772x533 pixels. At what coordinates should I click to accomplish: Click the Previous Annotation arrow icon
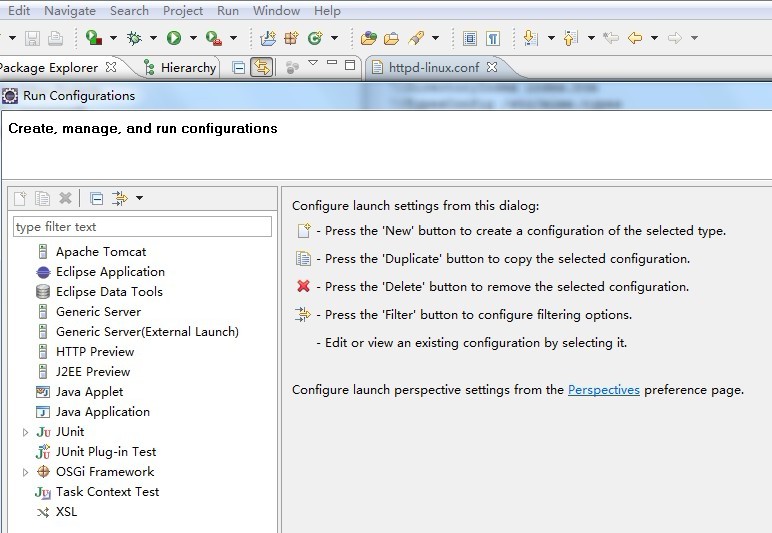coord(571,38)
